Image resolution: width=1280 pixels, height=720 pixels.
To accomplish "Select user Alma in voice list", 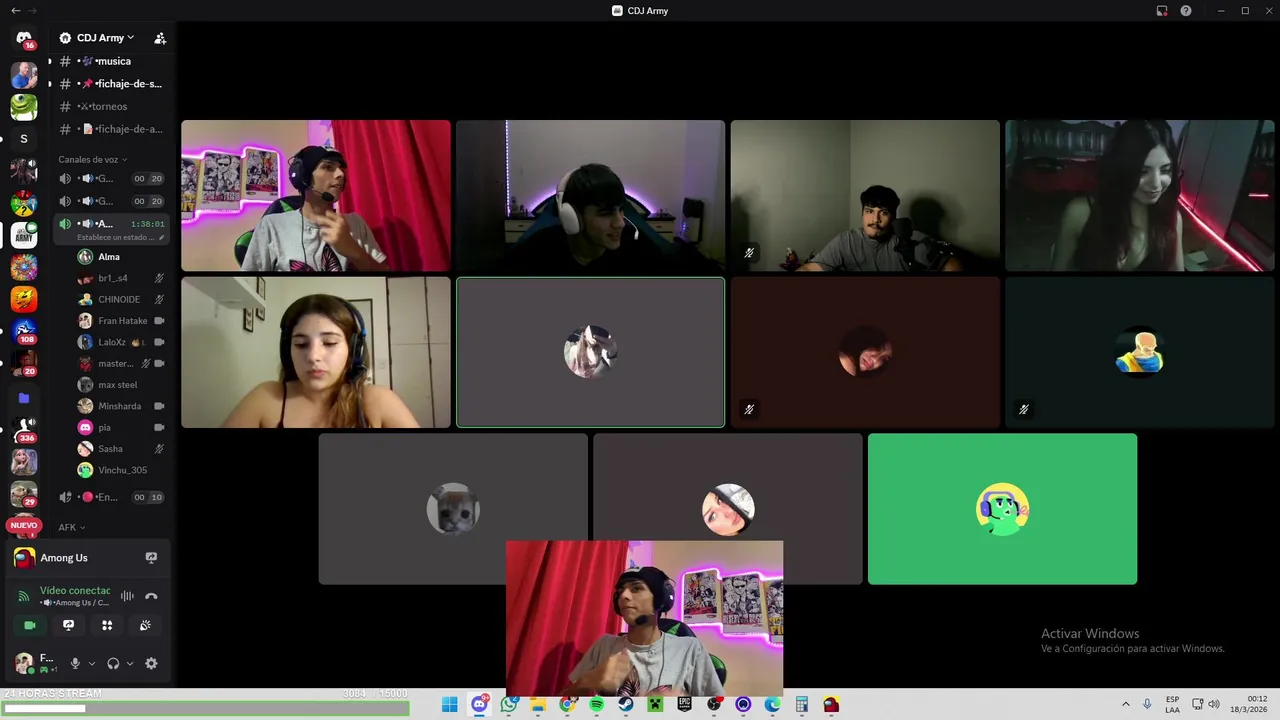I will pyautogui.click(x=110, y=257).
